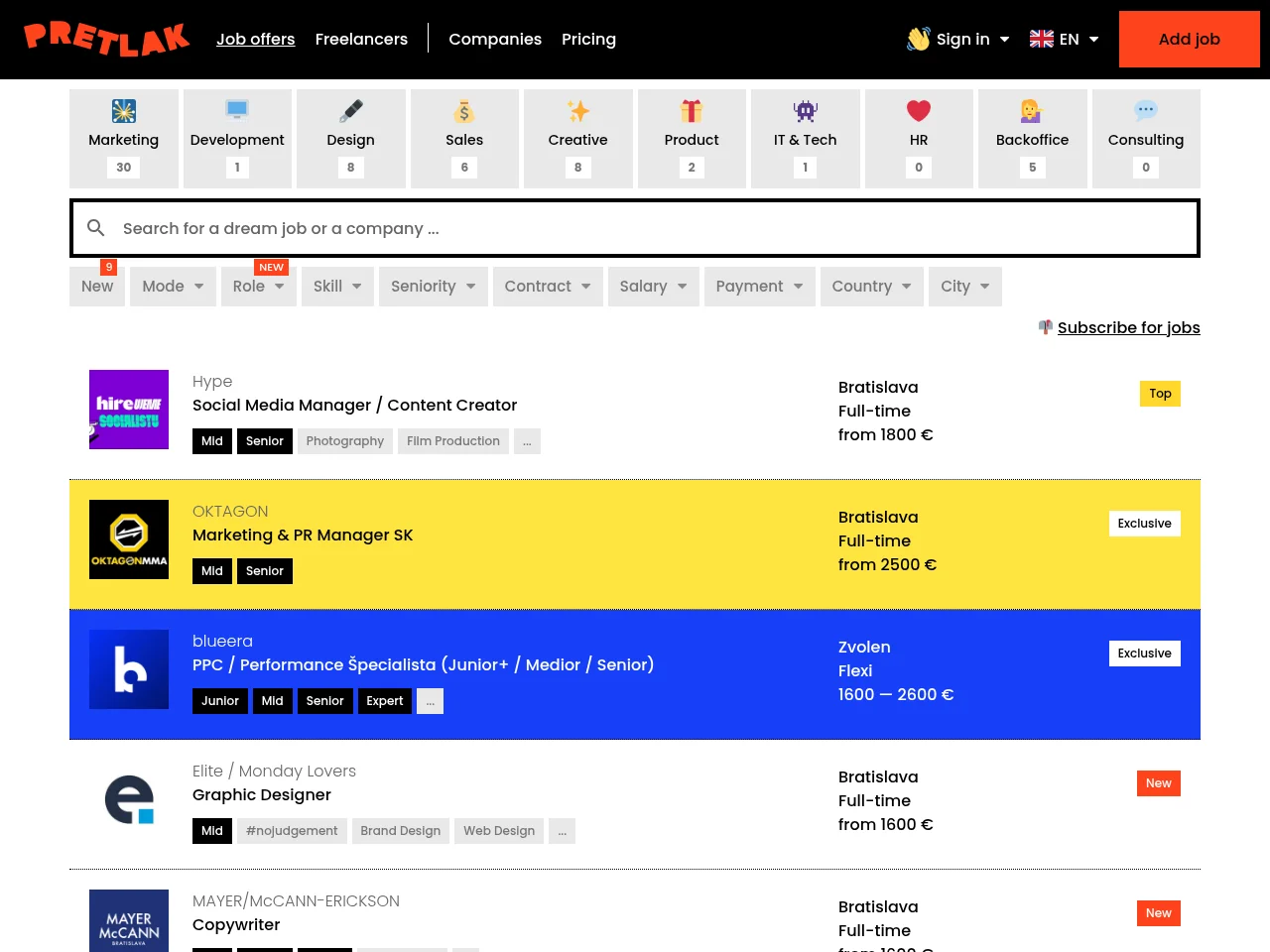Go to Job offers in navigation
This screenshot has width=1270, height=952.
[256, 39]
